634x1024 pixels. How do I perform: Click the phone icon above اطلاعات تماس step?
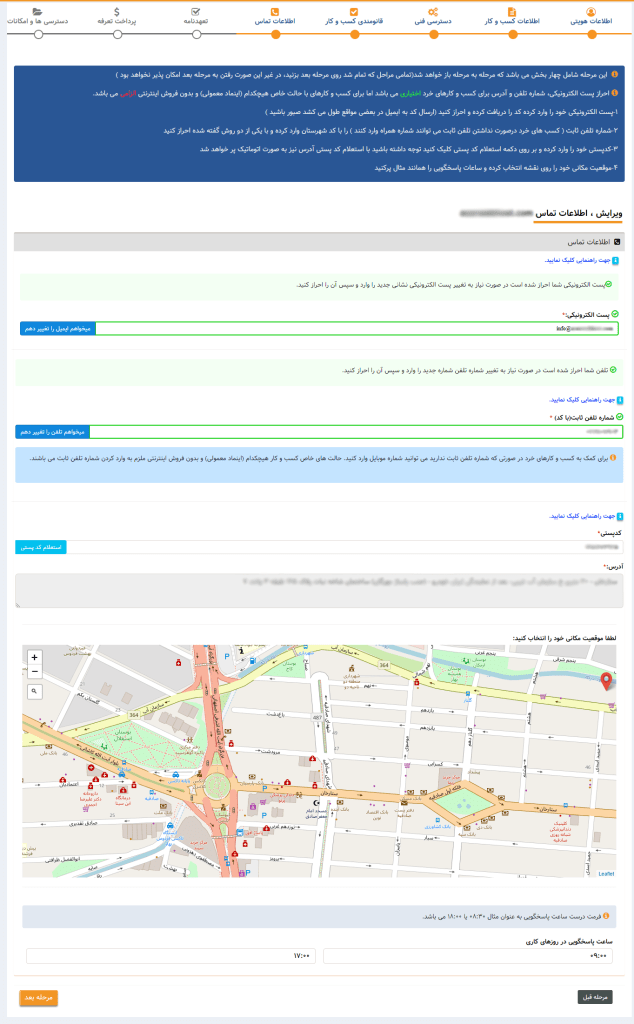[x=275, y=12]
